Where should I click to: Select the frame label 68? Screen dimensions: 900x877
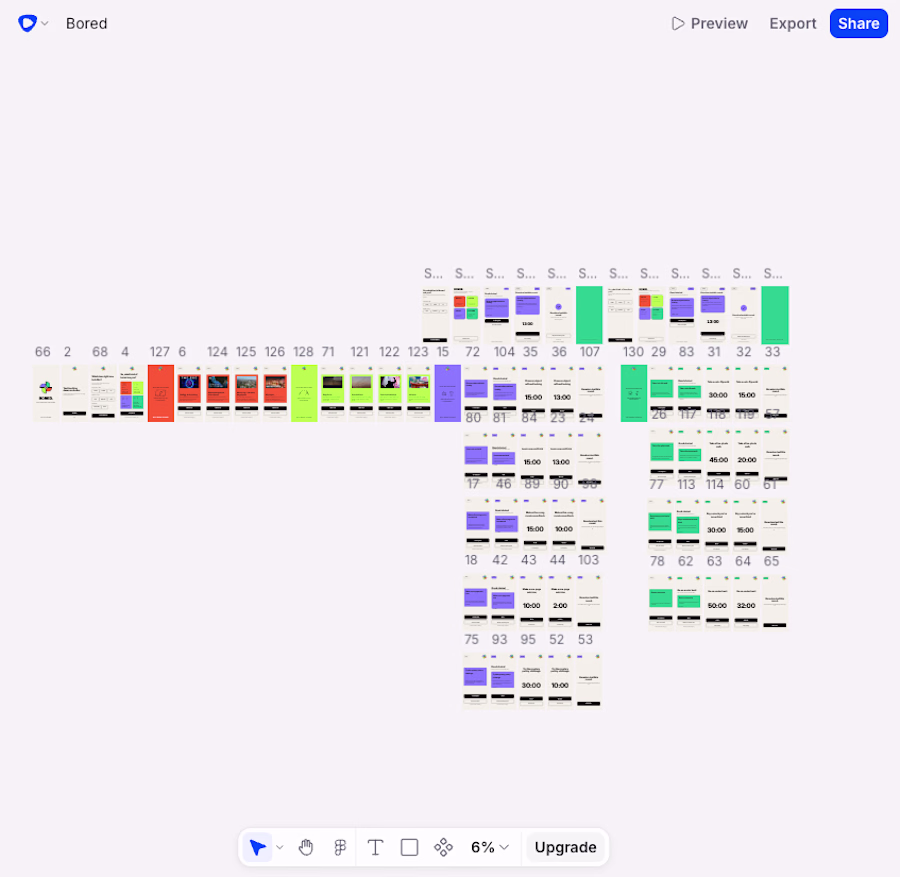pyautogui.click(x=100, y=352)
